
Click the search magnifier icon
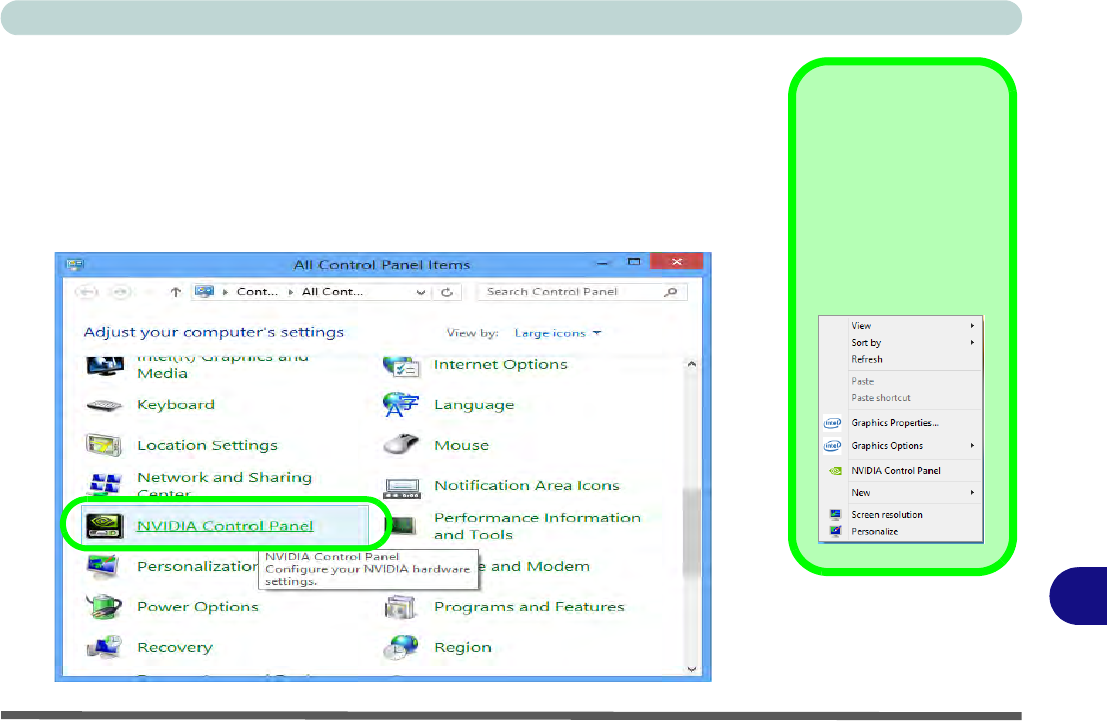tap(671, 292)
